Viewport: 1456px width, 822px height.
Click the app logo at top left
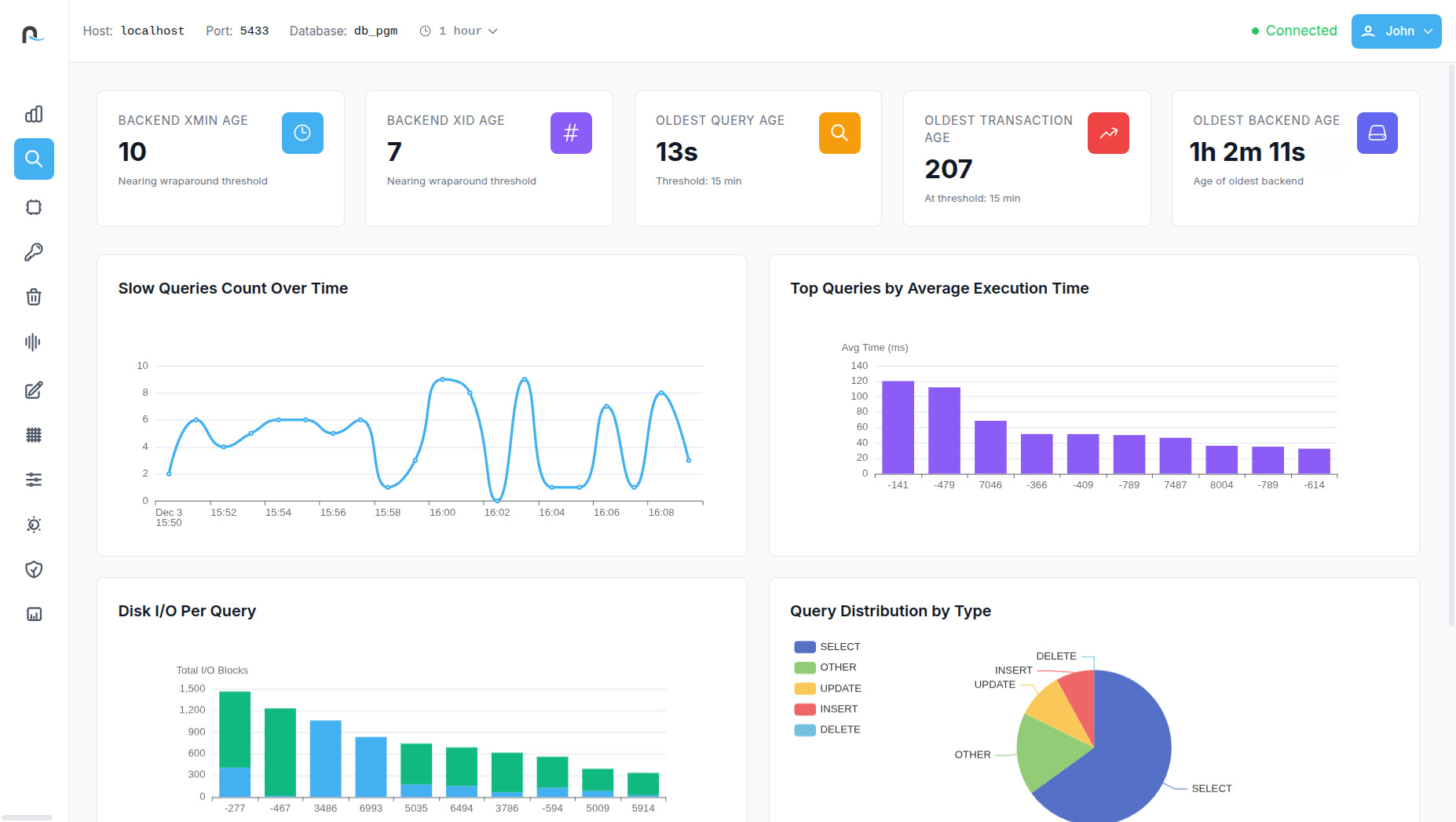click(33, 35)
